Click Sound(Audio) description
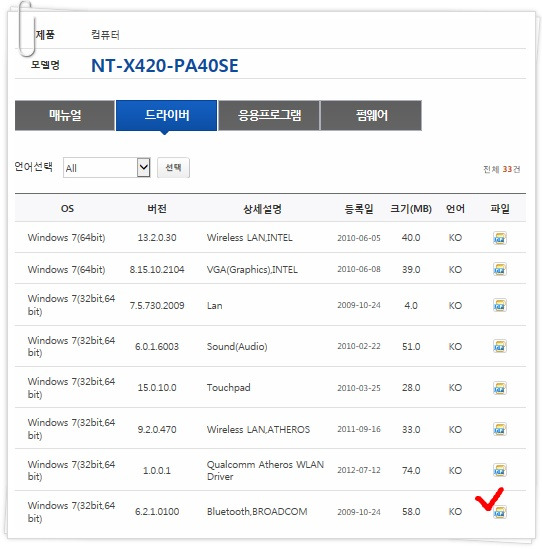The image size is (542, 549). [237, 346]
